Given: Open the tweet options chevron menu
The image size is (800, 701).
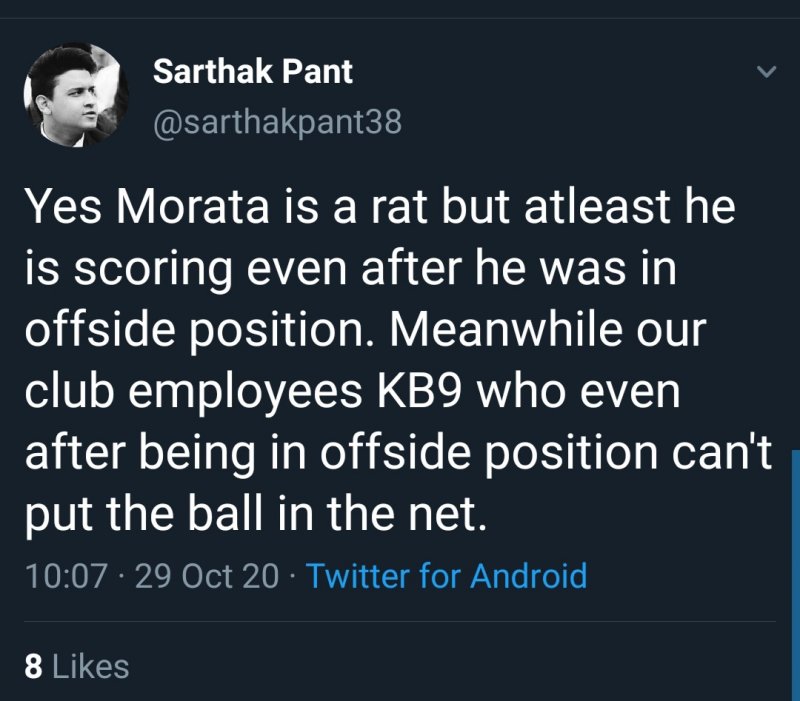Looking at the screenshot, I should coord(765,72).
